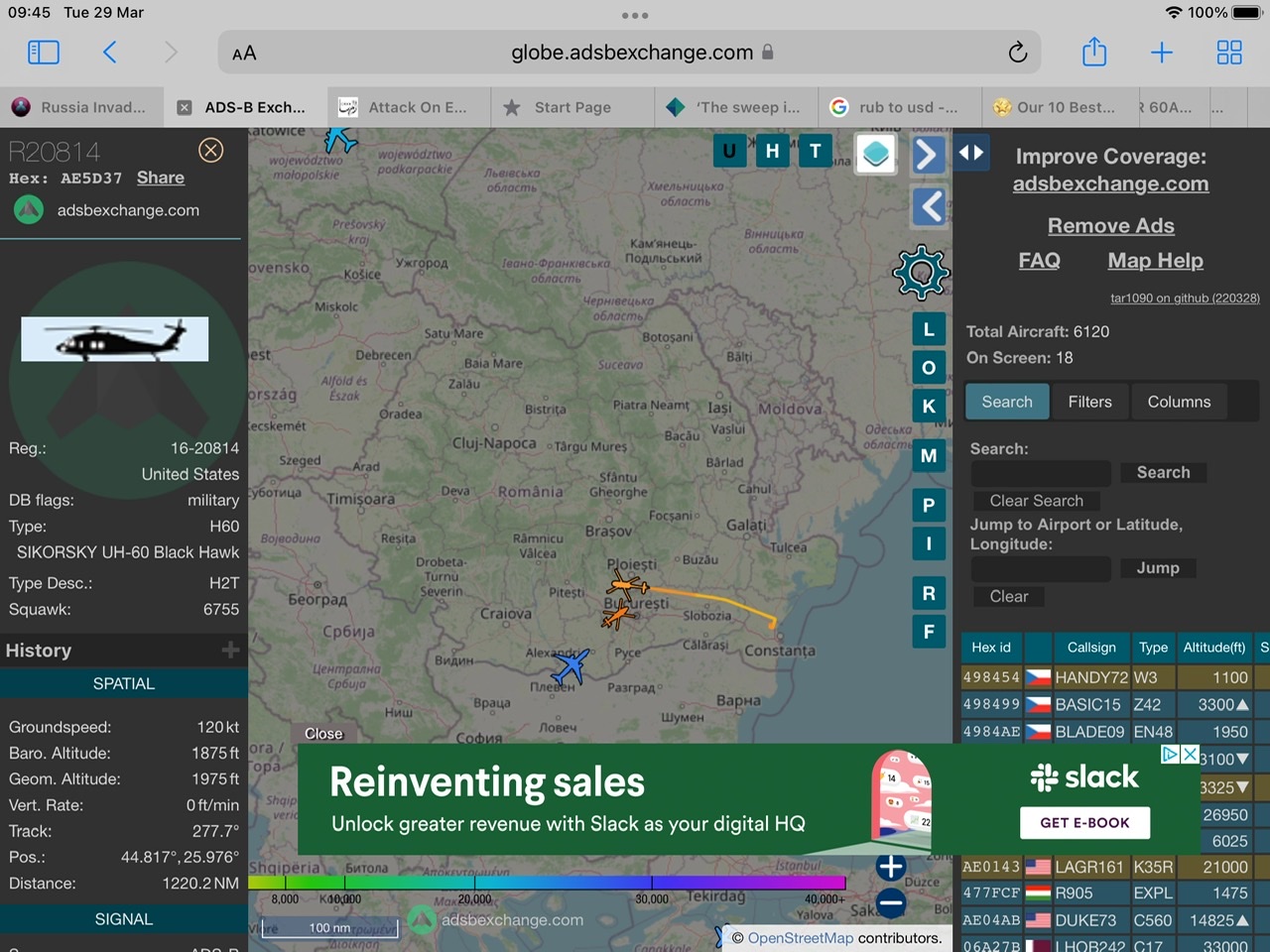This screenshot has width=1270, height=952.
Task: Click the Share link for R20814
Action: coord(161,178)
